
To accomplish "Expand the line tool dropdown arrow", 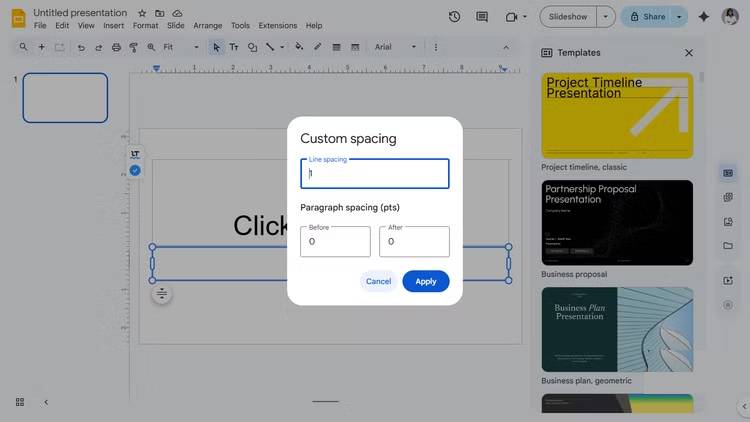I will (282, 47).
